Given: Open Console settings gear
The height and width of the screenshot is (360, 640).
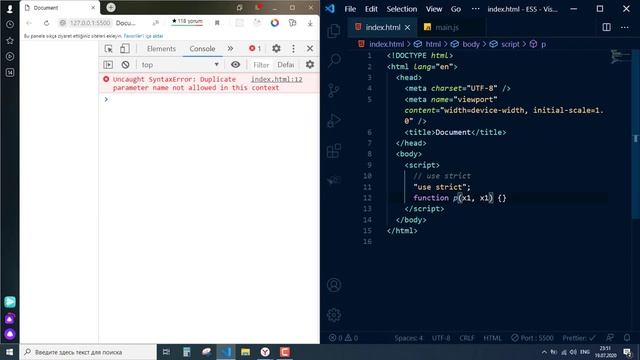Looking at the screenshot, I should pyautogui.click(x=310, y=64).
